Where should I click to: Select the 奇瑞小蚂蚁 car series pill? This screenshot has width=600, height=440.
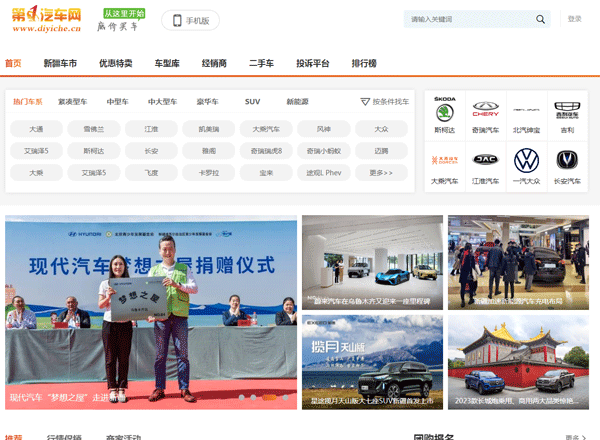324,151
